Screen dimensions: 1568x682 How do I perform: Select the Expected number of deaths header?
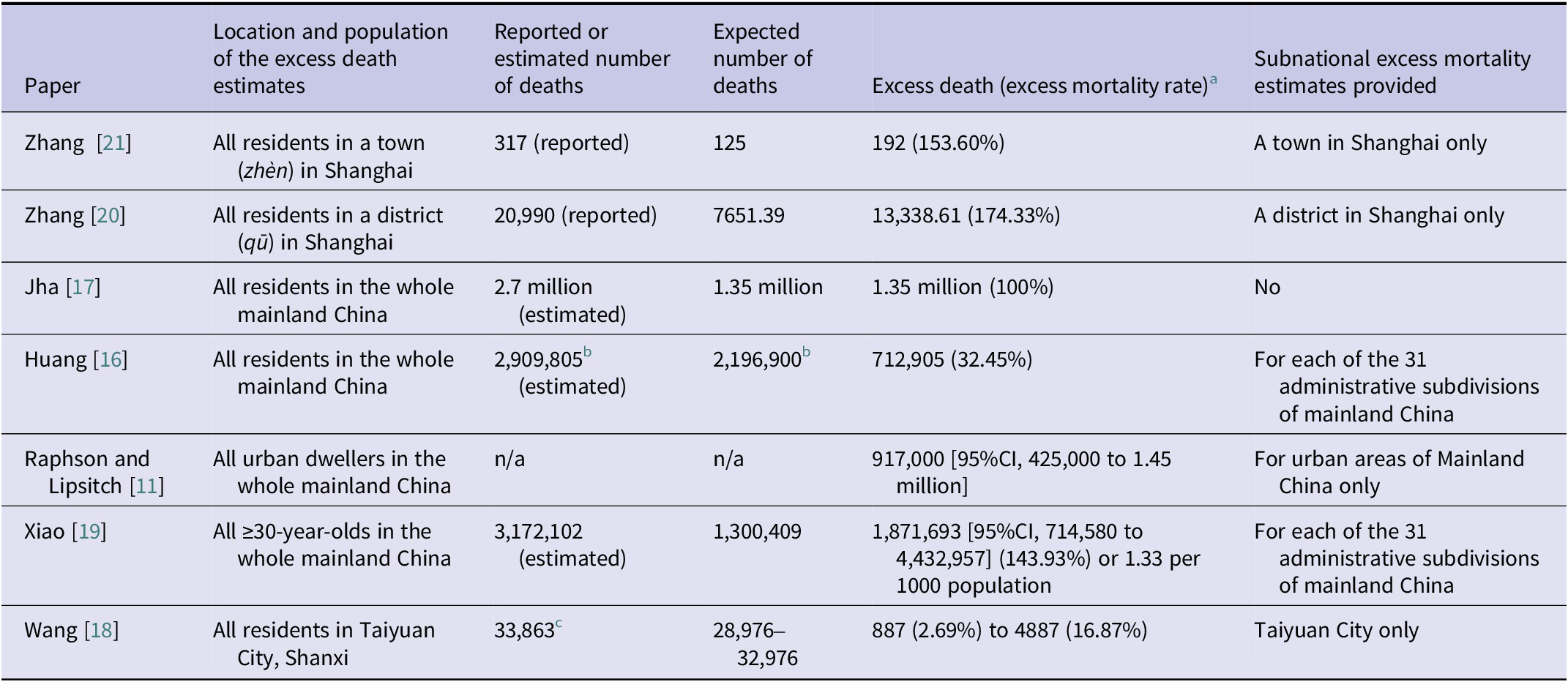(x=762, y=59)
